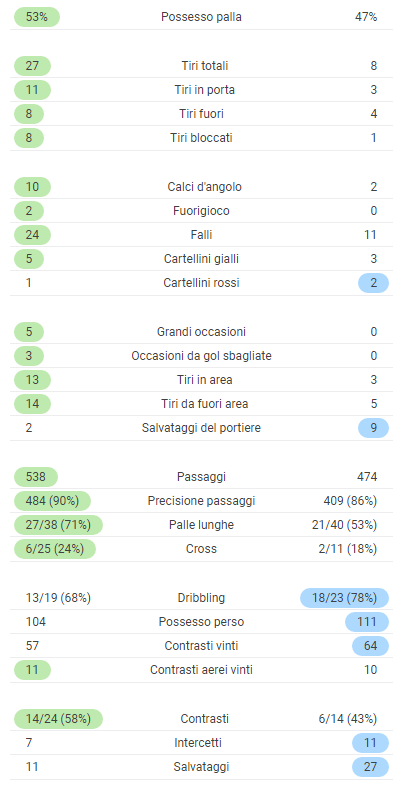
Task: Click the Cartellini gialli label
Action: 202,259
